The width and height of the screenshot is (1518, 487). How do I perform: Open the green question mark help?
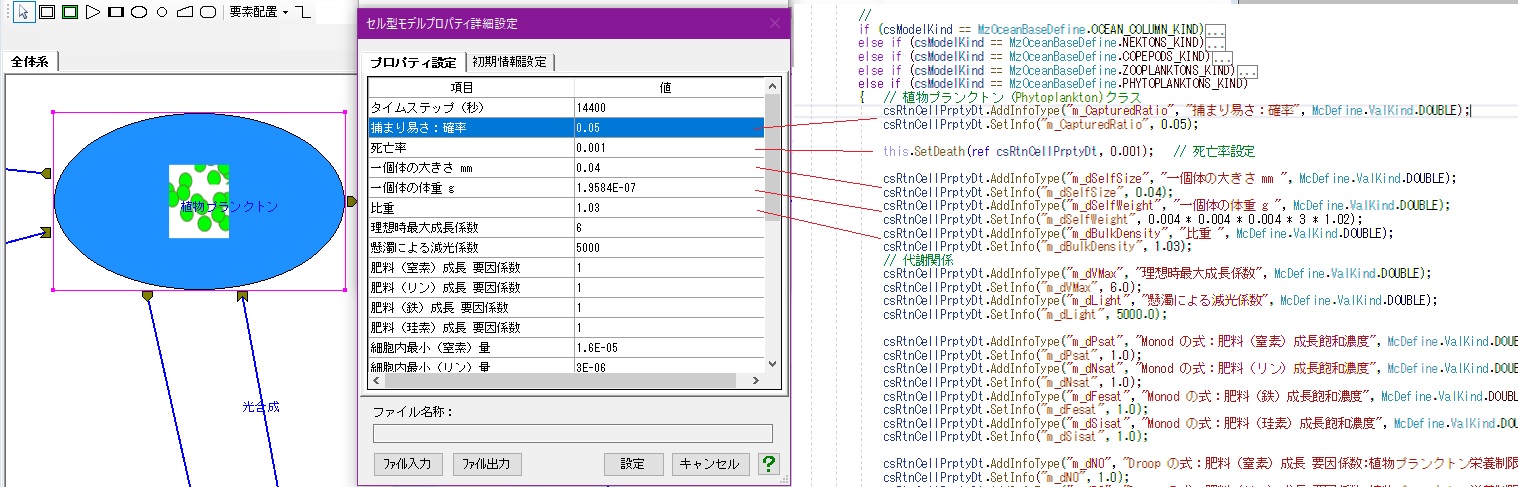[x=768, y=464]
